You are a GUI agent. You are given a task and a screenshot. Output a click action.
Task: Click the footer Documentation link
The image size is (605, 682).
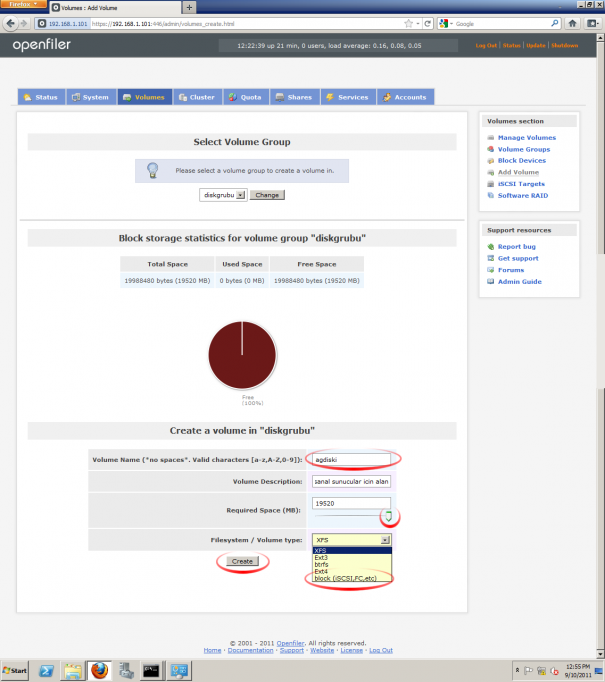tap(251, 650)
